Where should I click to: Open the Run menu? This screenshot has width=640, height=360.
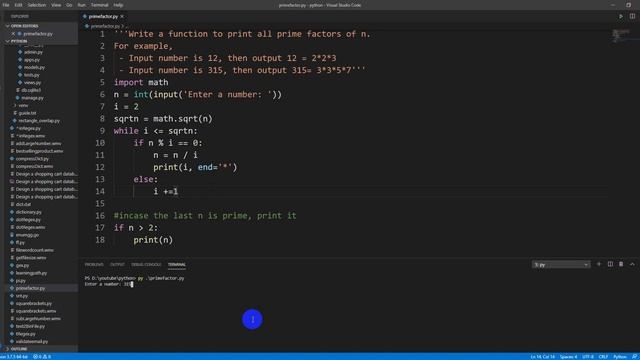tap(82, 5)
